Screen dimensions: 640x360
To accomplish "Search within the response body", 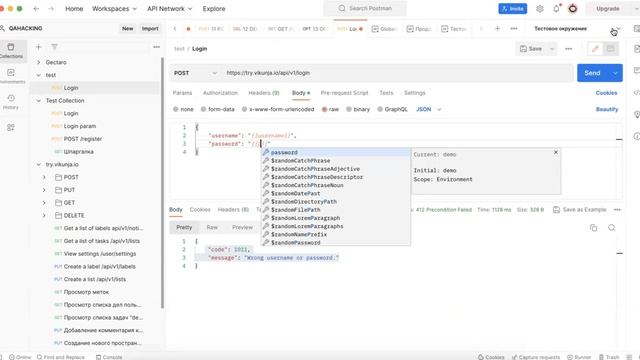I will click(611, 228).
